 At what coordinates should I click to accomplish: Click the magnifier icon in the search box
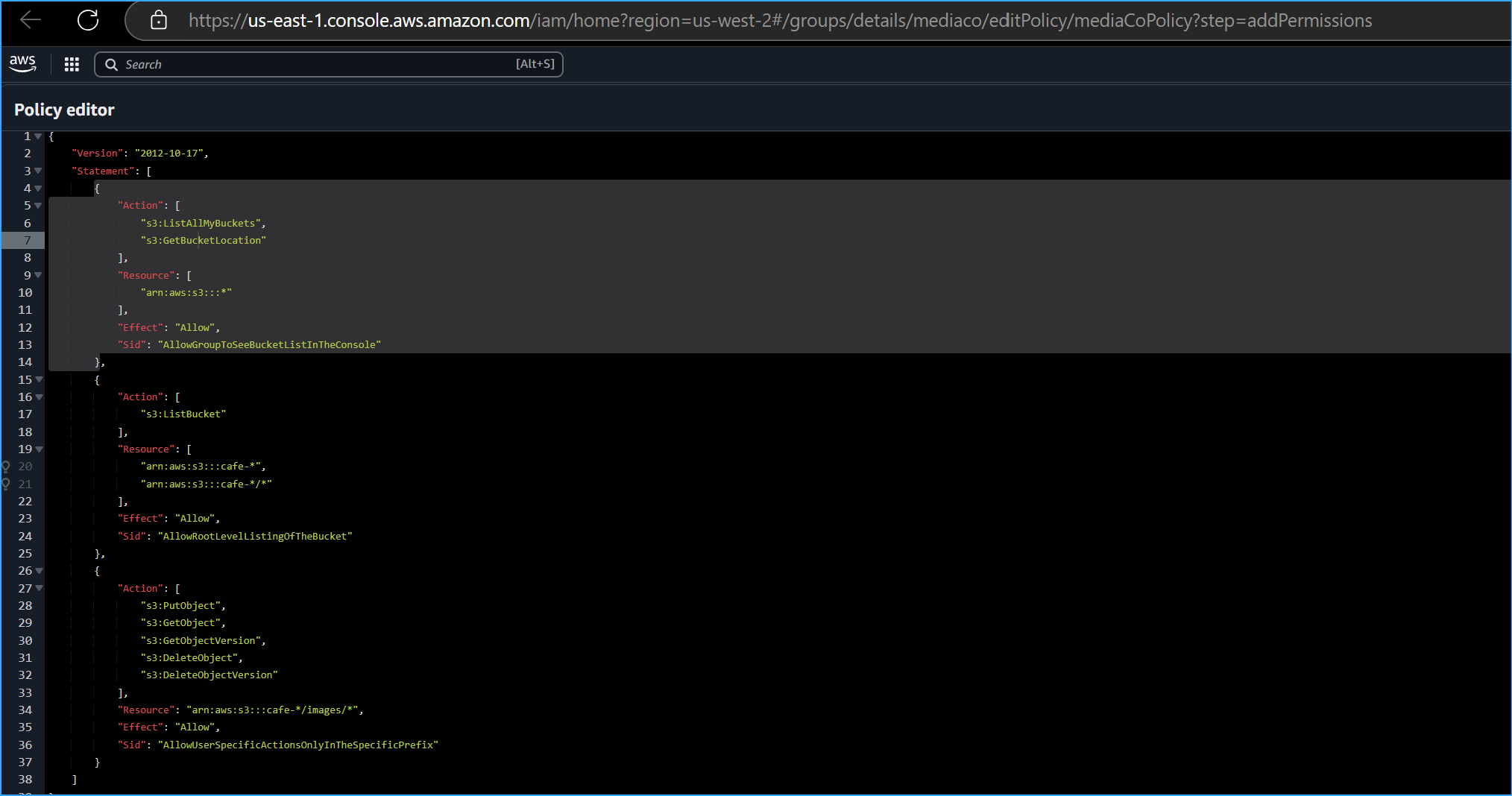(x=111, y=65)
